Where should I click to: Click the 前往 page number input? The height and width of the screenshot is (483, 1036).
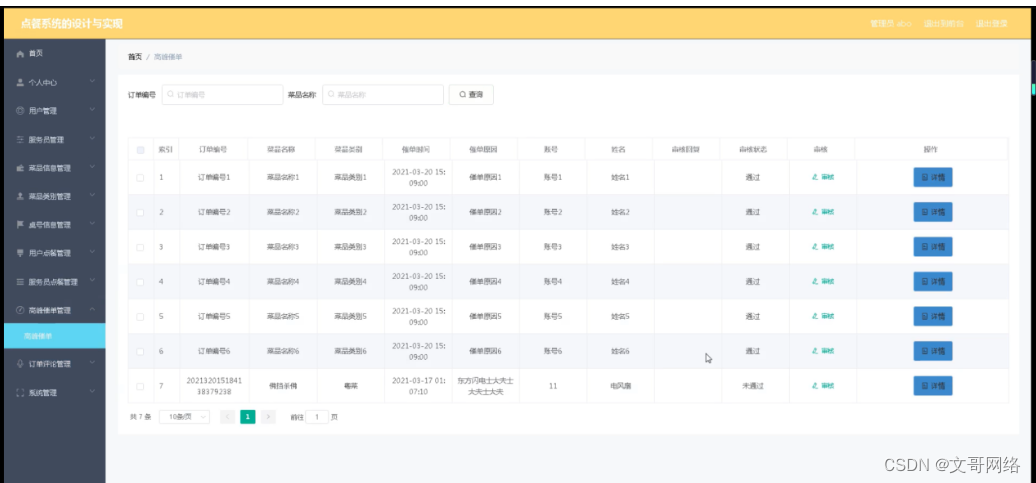[x=317, y=417]
